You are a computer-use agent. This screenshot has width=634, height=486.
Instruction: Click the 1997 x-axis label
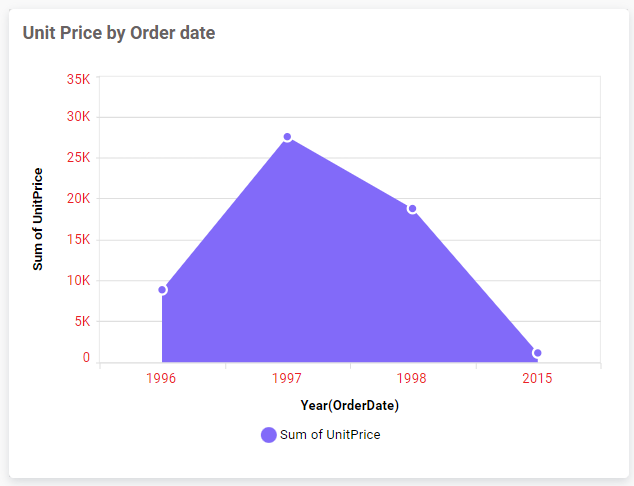(x=287, y=379)
